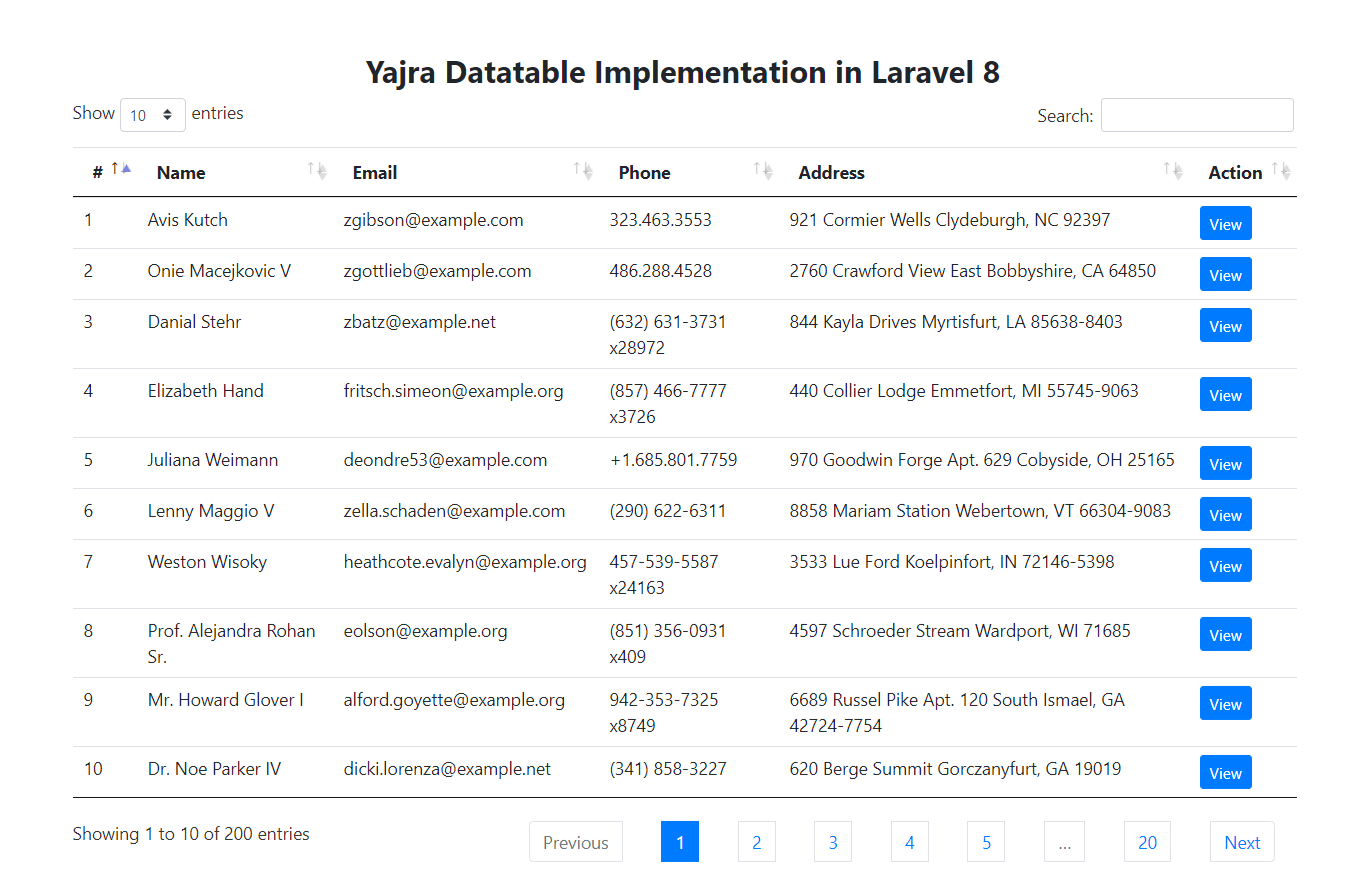Sort the Action column using its sort arrows
The image size is (1366, 874).
(x=1278, y=170)
